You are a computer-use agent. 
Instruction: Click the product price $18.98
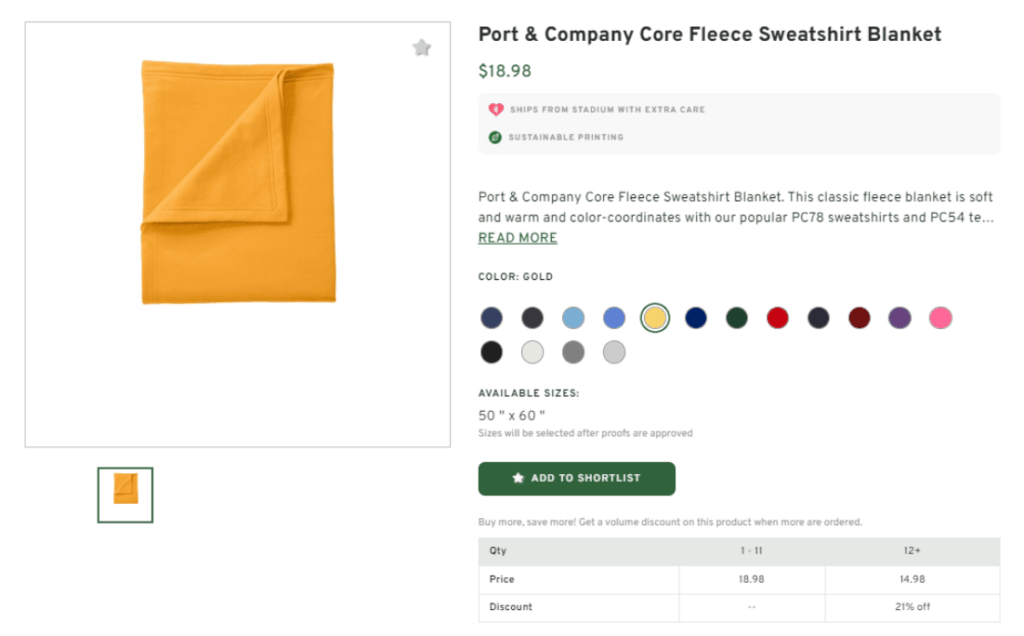(x=503, y=72)
